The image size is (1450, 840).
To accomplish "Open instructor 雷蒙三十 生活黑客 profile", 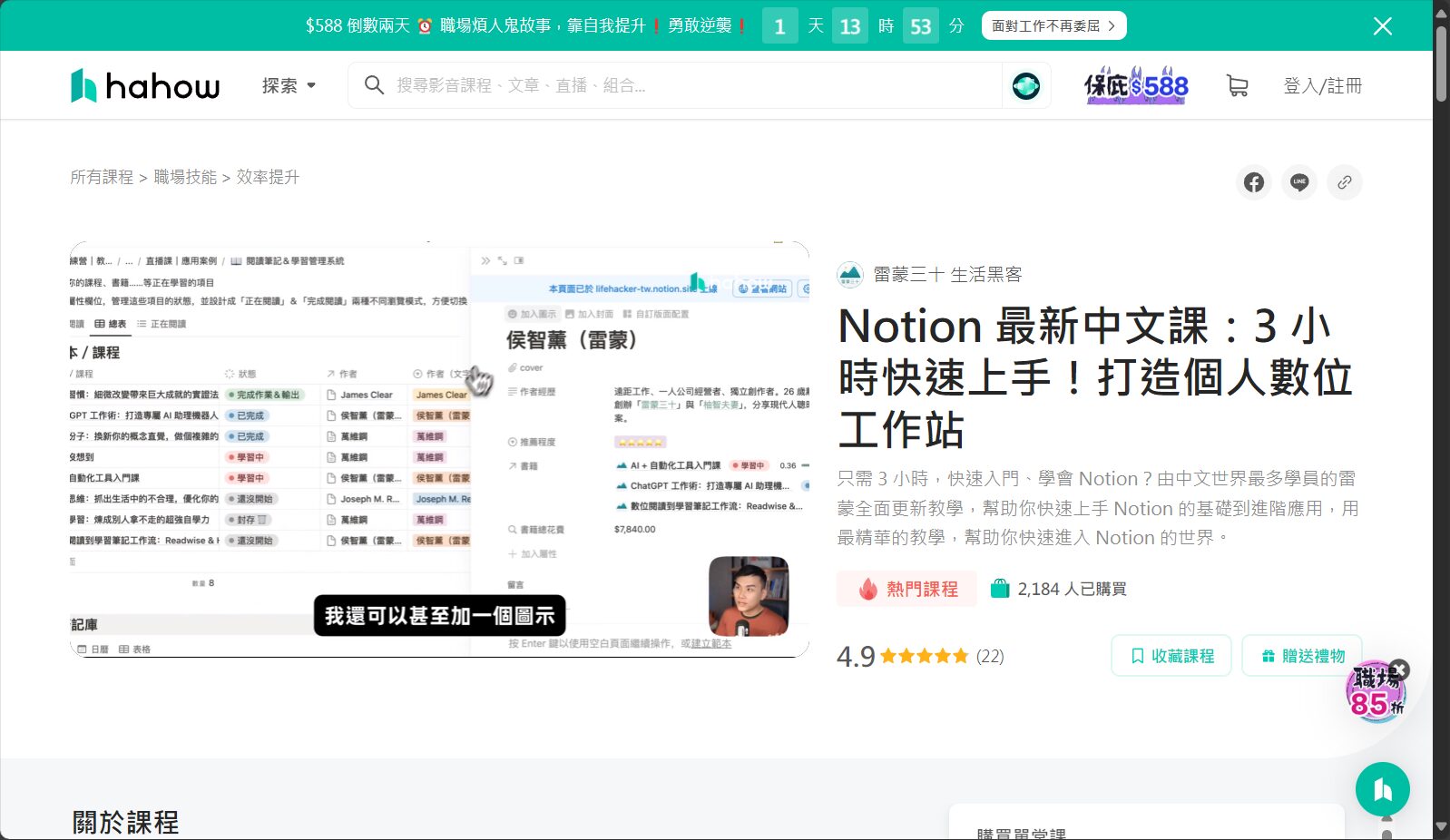I will click(947, 274).
